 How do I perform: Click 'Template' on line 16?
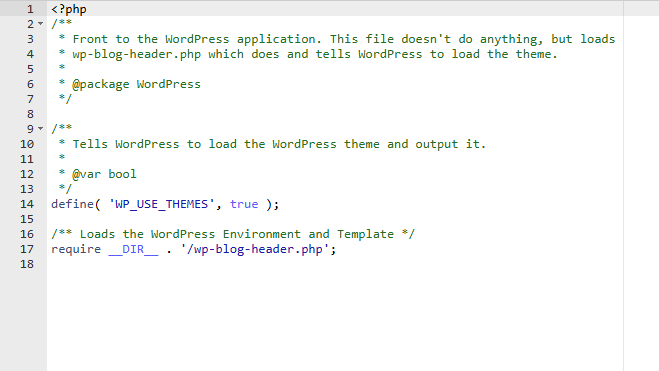(x=365, y=234)
